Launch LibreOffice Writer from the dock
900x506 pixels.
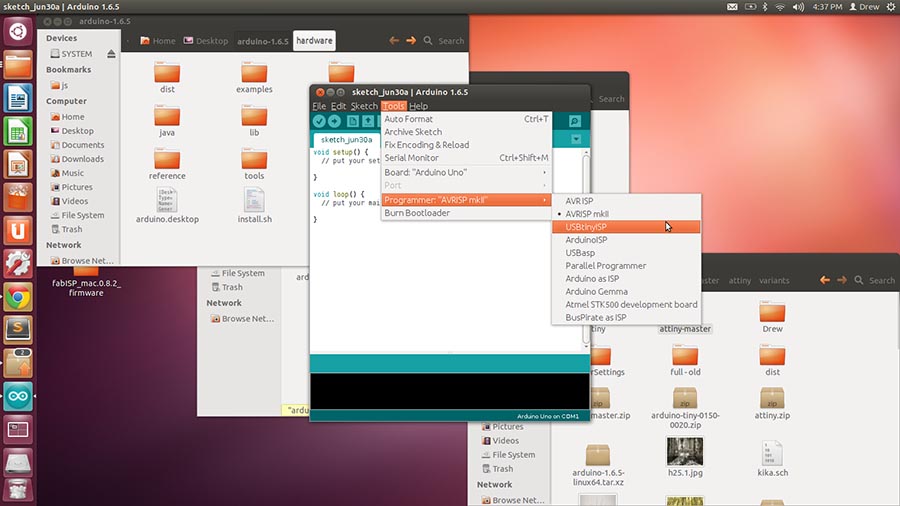[x=18, y=98]
